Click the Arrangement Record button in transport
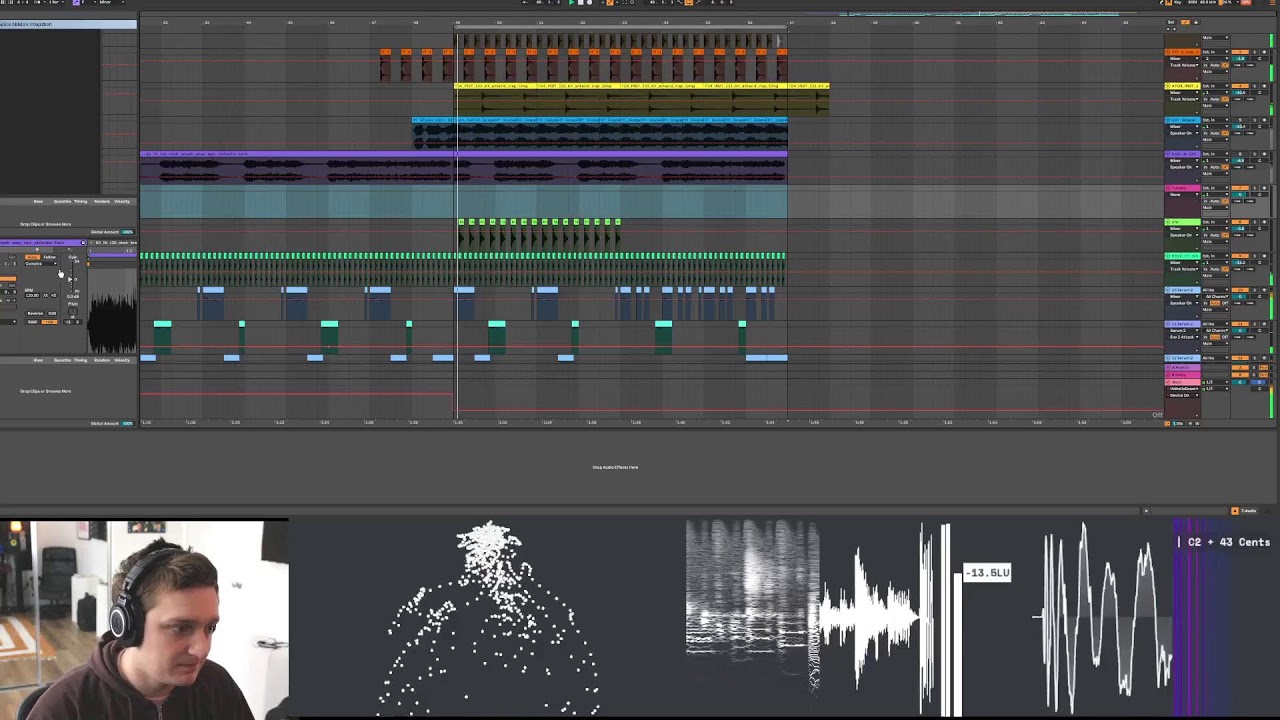The width and height of the screenshot is (1280, 720). pos(589,2)
